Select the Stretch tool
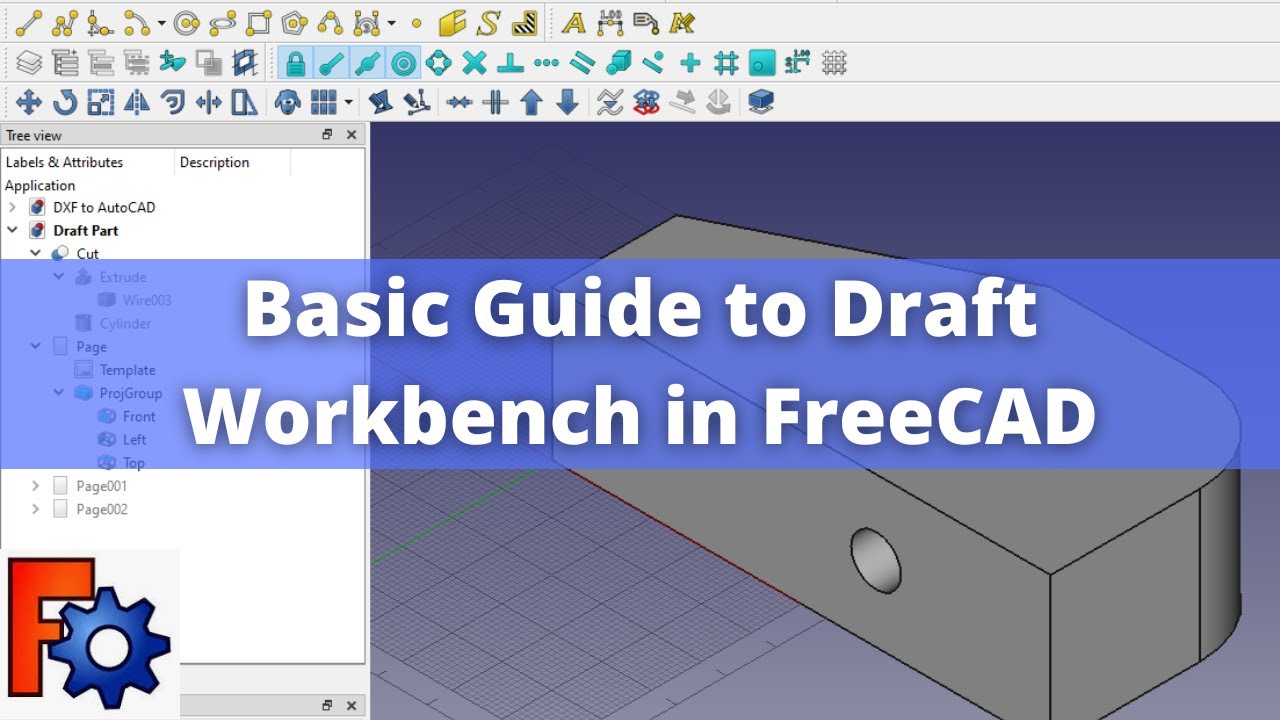 245,102
